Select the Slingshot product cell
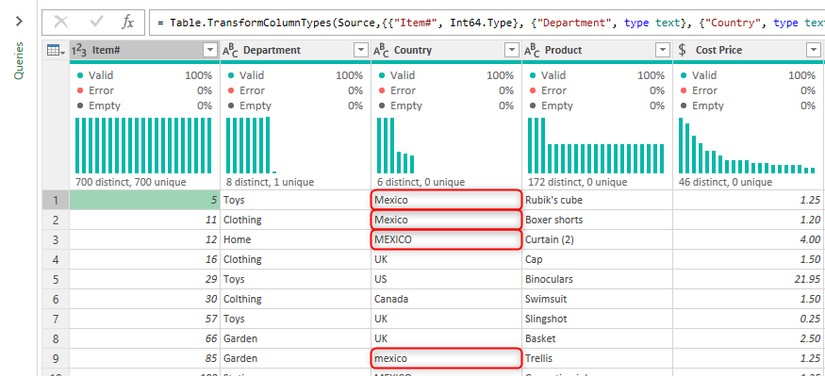The image size is (825, 376). (x=597, y=319)
